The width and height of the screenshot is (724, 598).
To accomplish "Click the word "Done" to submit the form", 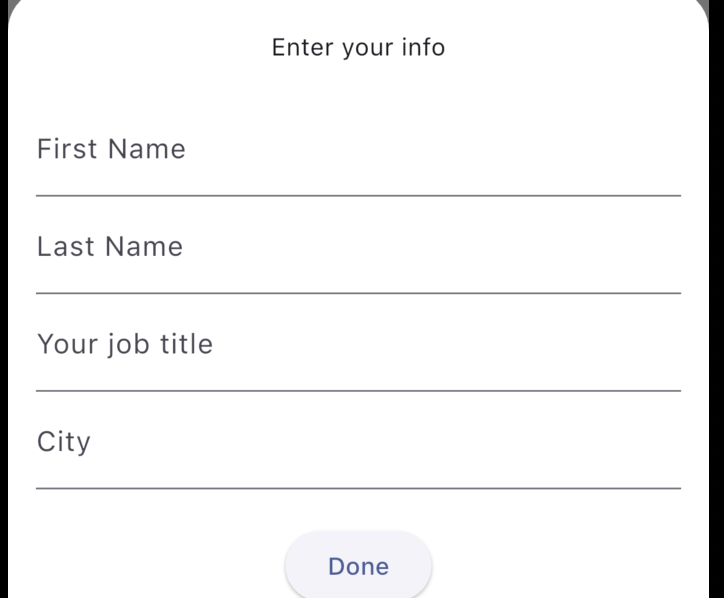I will [358, 566].
